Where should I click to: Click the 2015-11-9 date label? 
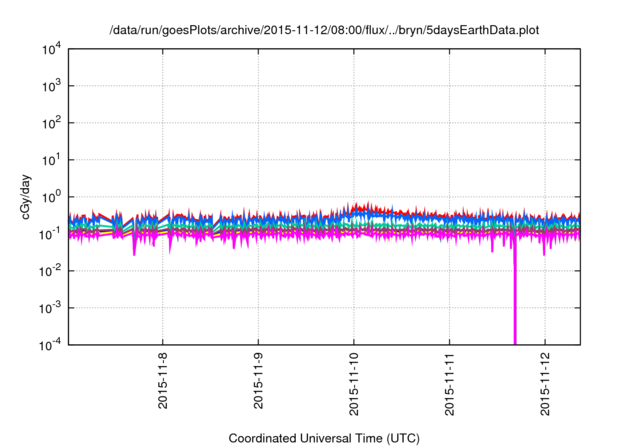pos(258,381)
